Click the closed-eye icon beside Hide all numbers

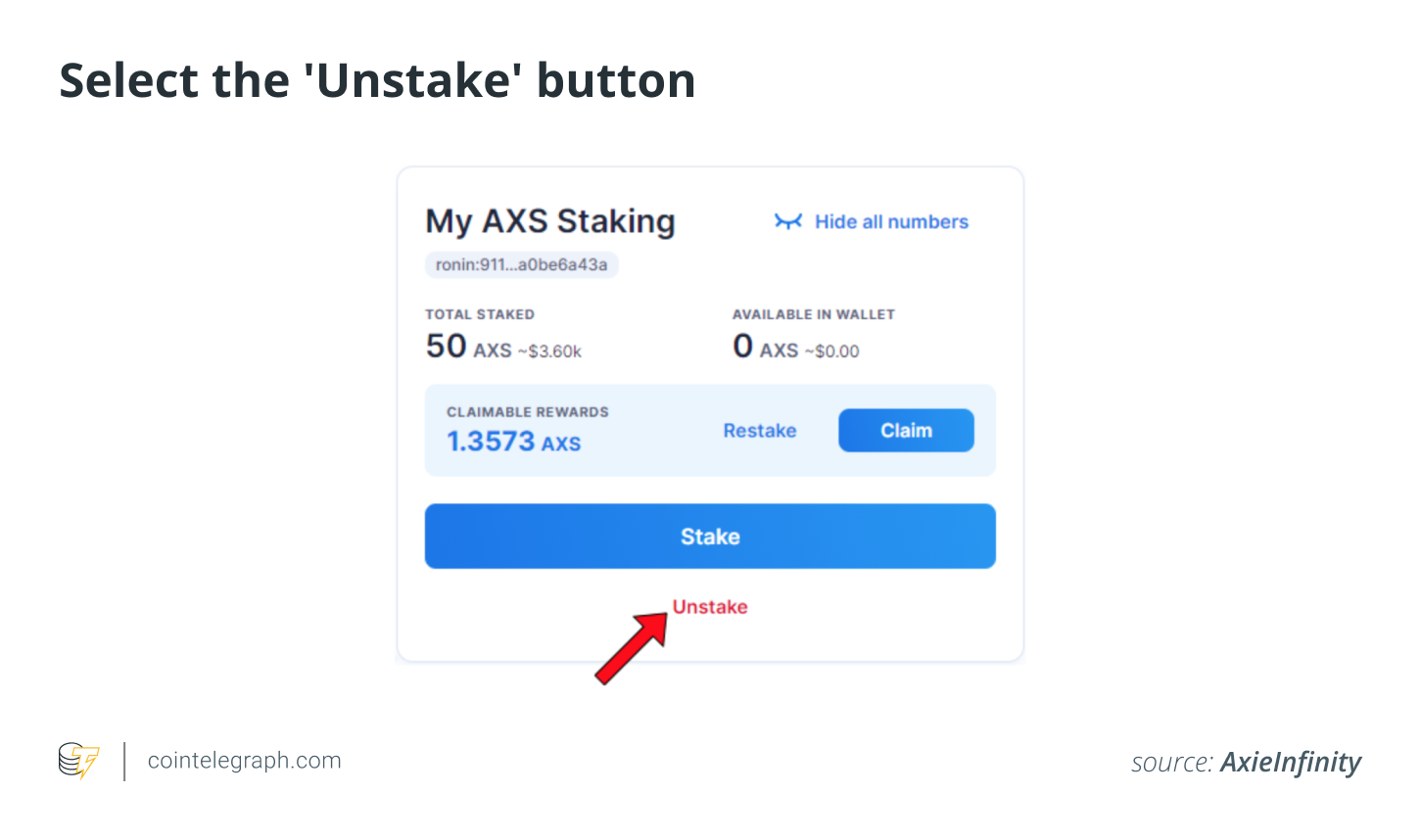coord(788,221)
